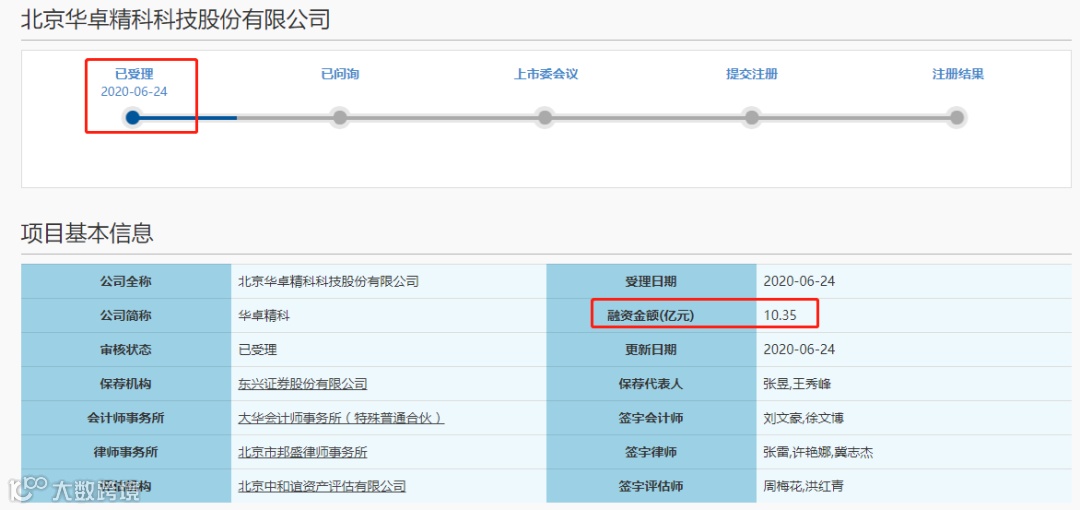This screenshot has width=1080, height=510.
Task: Click the 融资金额(亿元) label cell
Action: click(651, 316)
